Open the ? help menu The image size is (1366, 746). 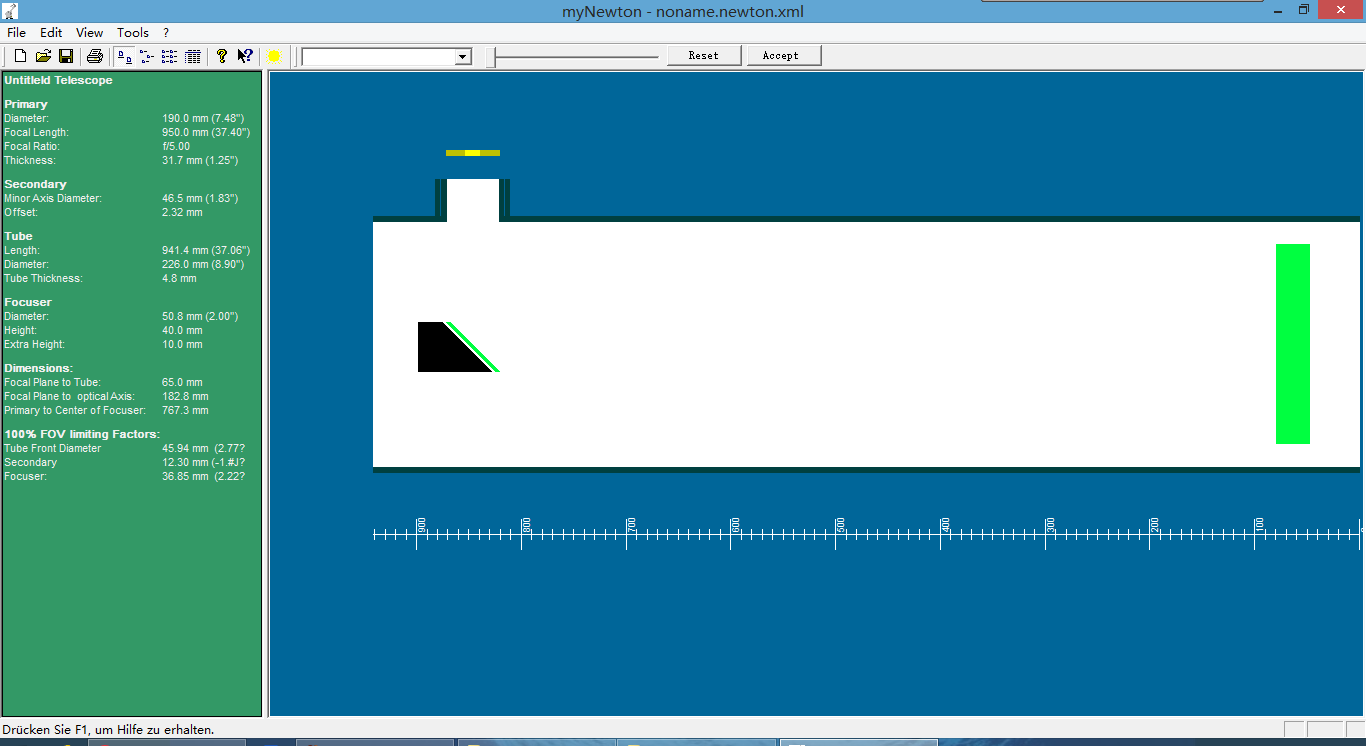click(166, 33)
